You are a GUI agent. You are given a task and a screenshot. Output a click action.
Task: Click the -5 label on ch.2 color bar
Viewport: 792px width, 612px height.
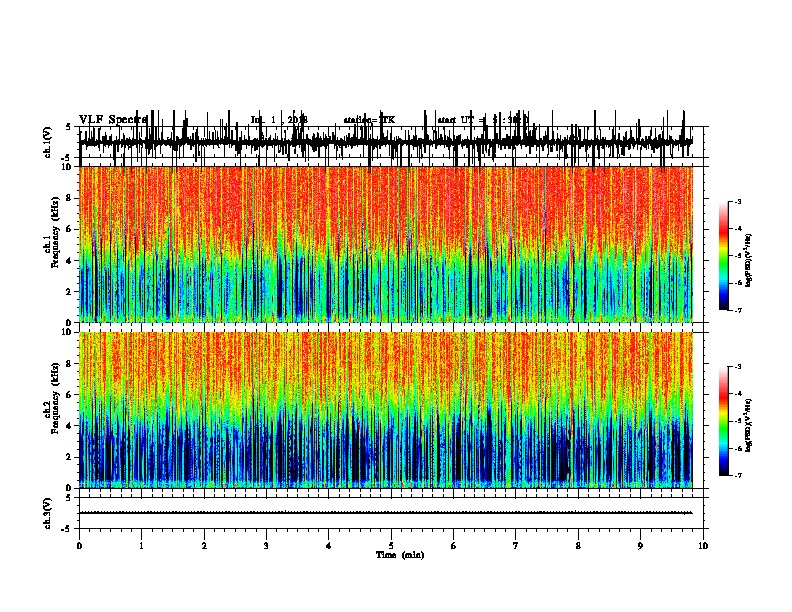[738, 421]
